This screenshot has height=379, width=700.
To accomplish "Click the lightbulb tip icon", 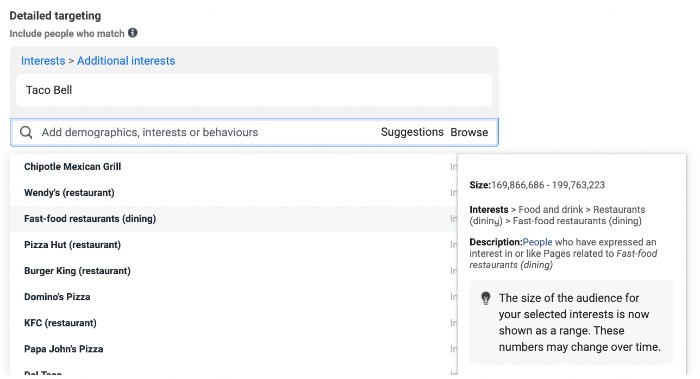I will (x=486, y=298).
